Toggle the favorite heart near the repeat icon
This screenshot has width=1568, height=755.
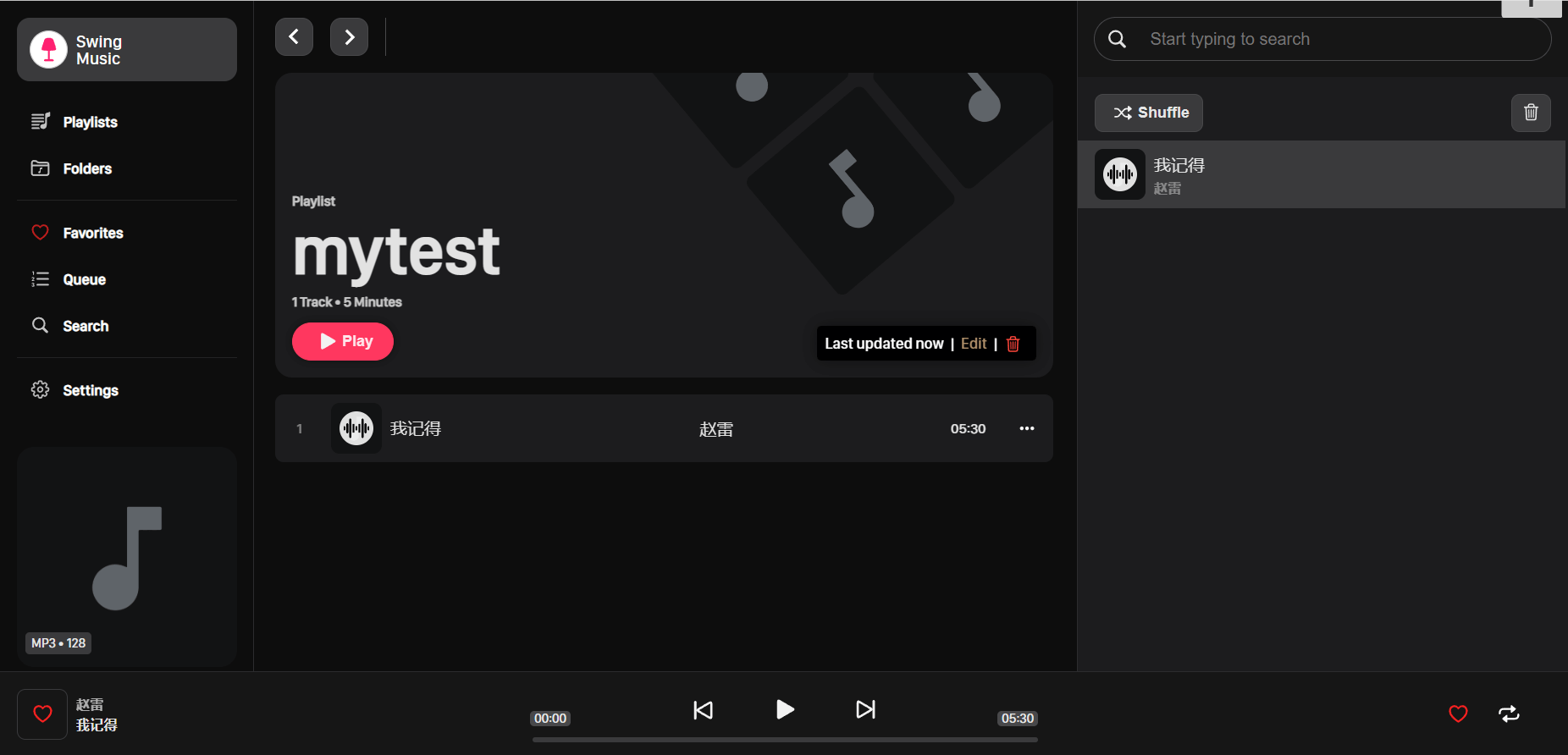click(1458, 714)
